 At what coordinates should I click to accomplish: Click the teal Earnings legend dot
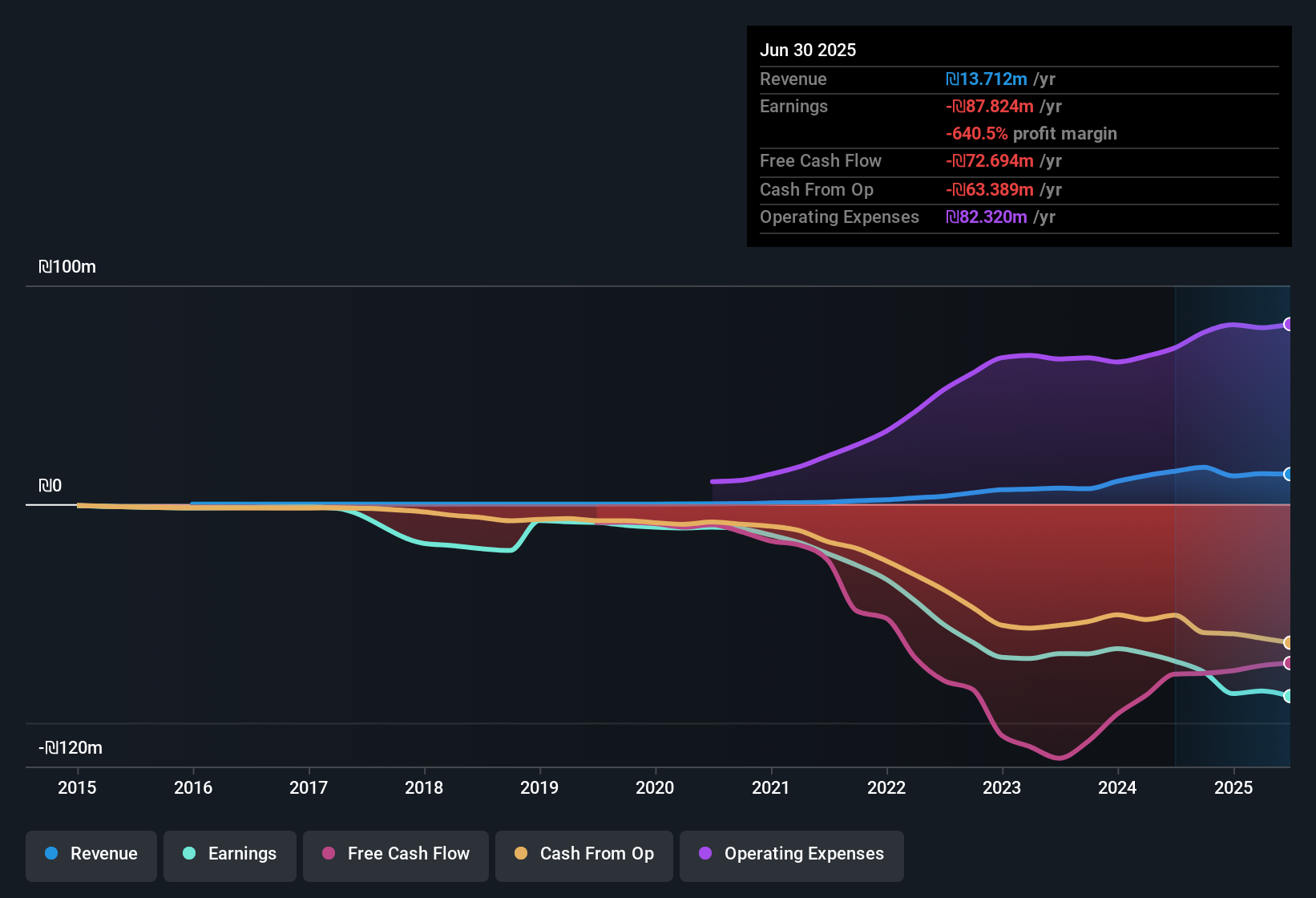(189, 853)
